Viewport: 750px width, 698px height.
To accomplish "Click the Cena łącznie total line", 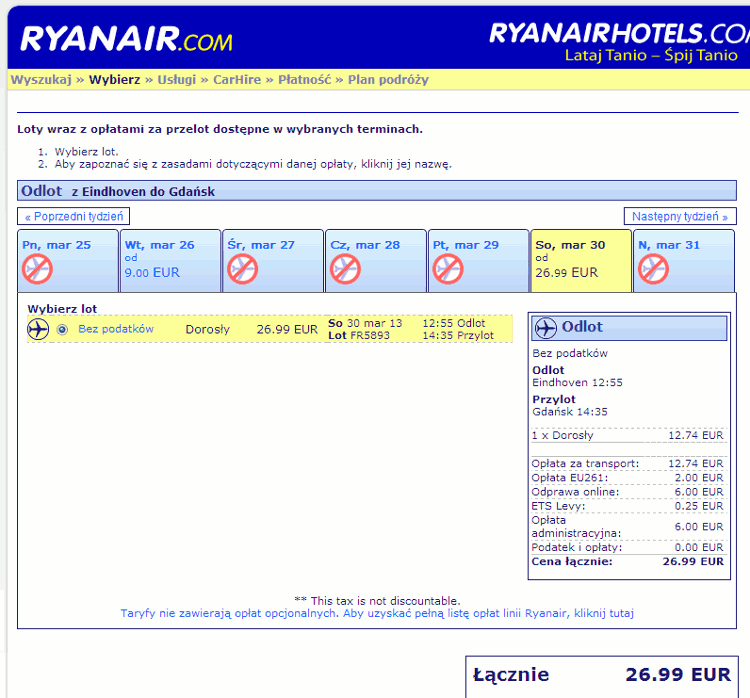I will 628,562.
